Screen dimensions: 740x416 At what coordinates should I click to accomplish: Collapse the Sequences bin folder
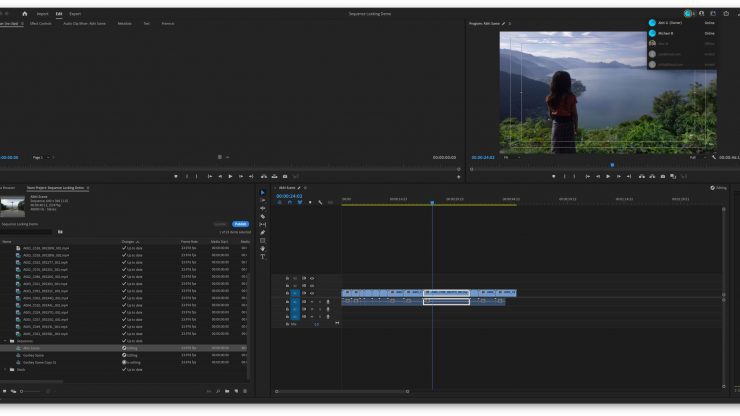pos(4,340)
